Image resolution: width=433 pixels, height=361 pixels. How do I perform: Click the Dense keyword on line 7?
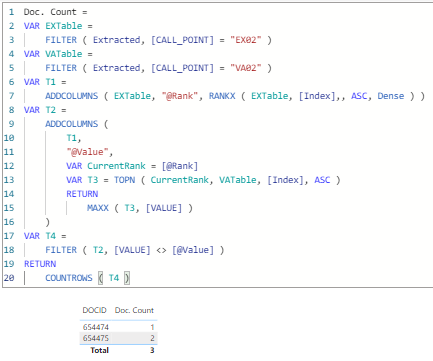tap(391, 96)
